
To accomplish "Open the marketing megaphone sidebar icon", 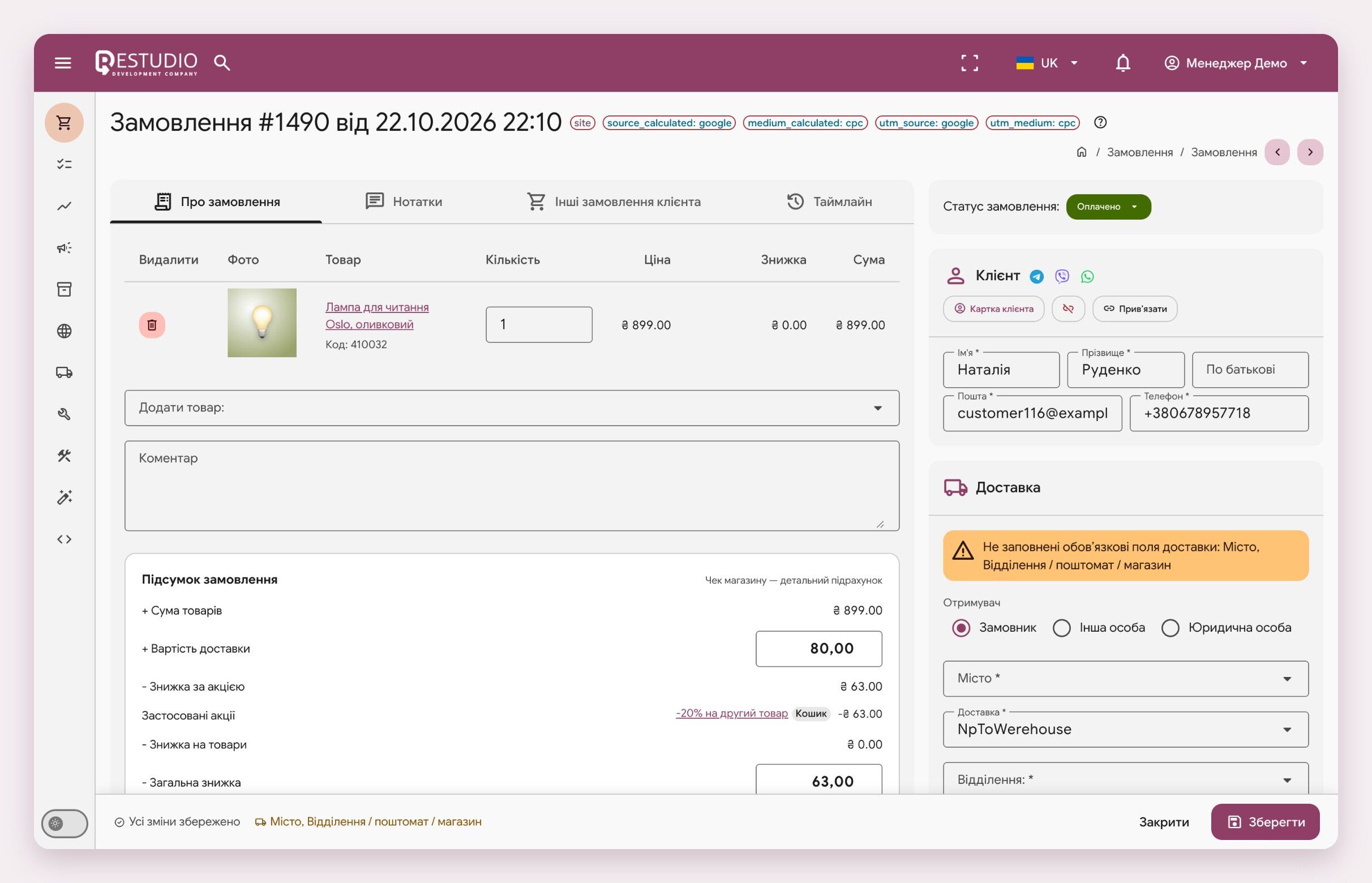I will pos(64,248).
